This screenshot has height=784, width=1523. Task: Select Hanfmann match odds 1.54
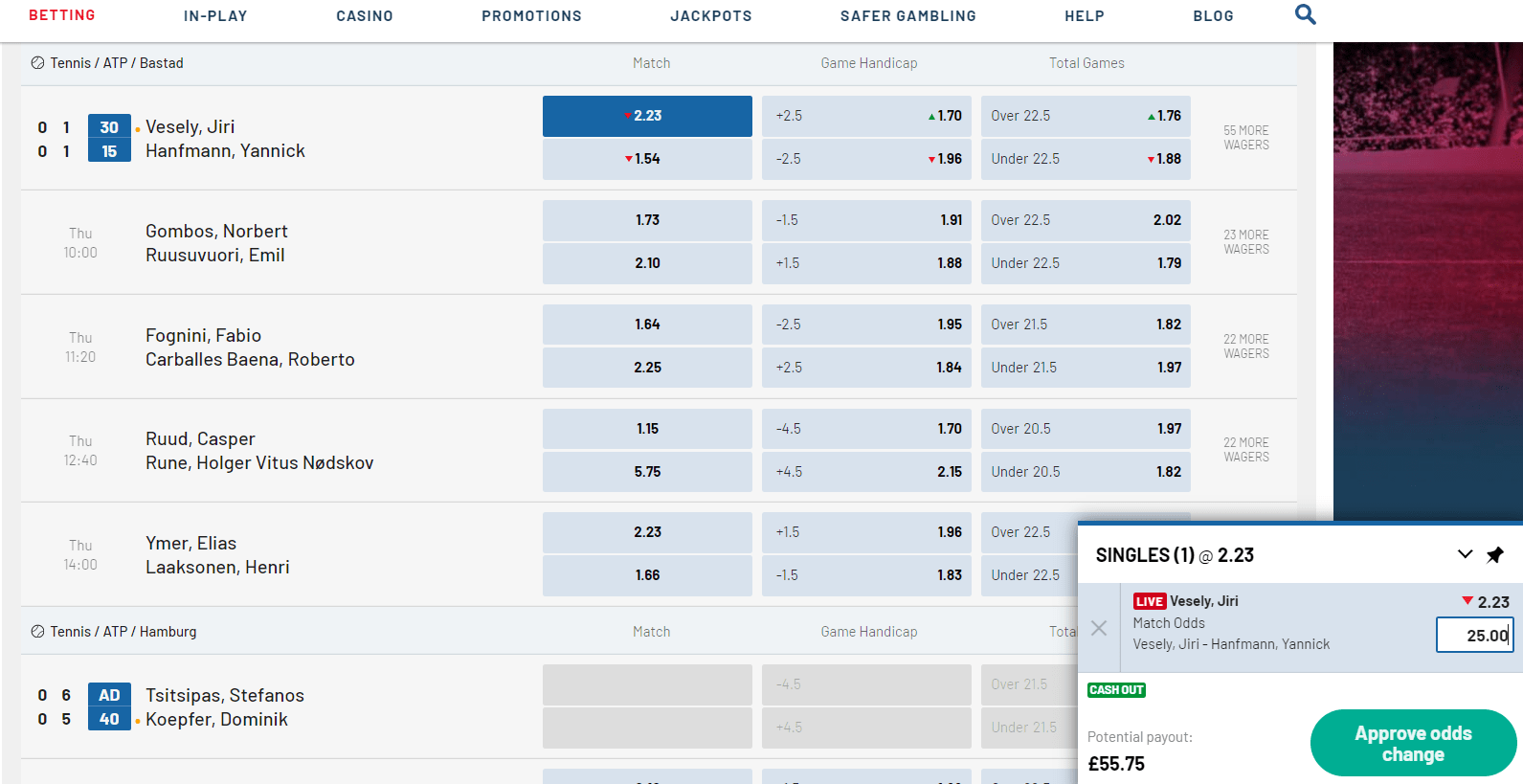[x=647, y=159]
